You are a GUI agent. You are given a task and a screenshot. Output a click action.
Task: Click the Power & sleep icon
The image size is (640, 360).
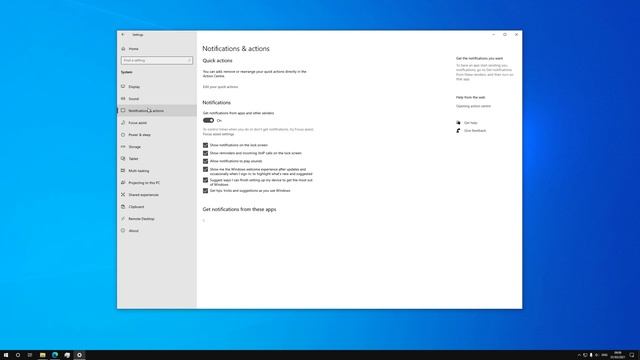point(123,135)
